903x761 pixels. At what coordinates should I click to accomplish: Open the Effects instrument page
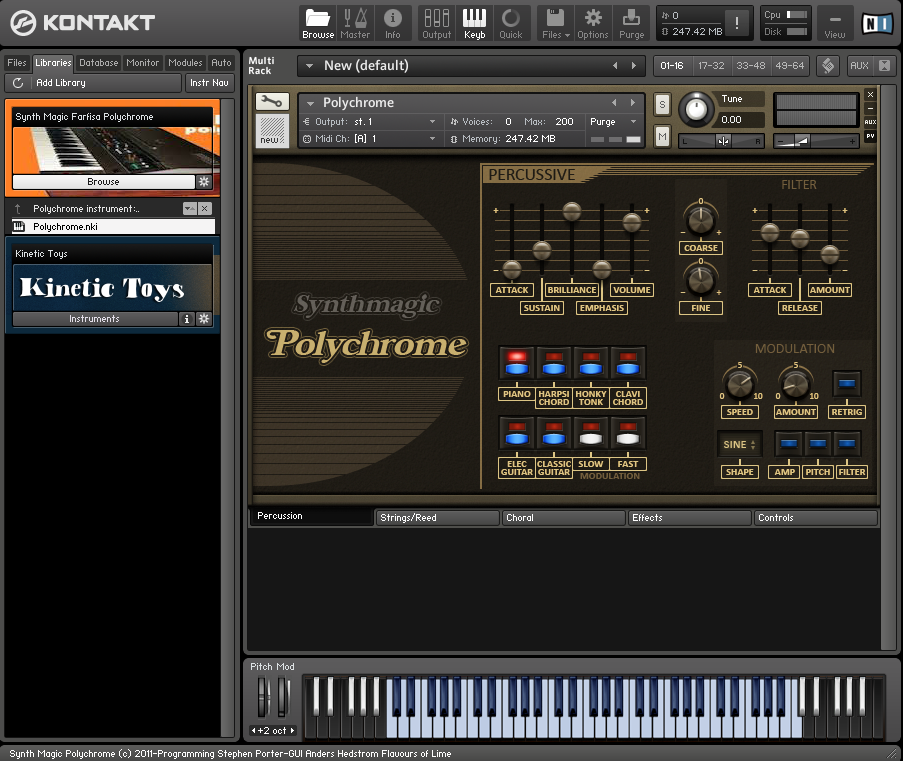[689, 518]
